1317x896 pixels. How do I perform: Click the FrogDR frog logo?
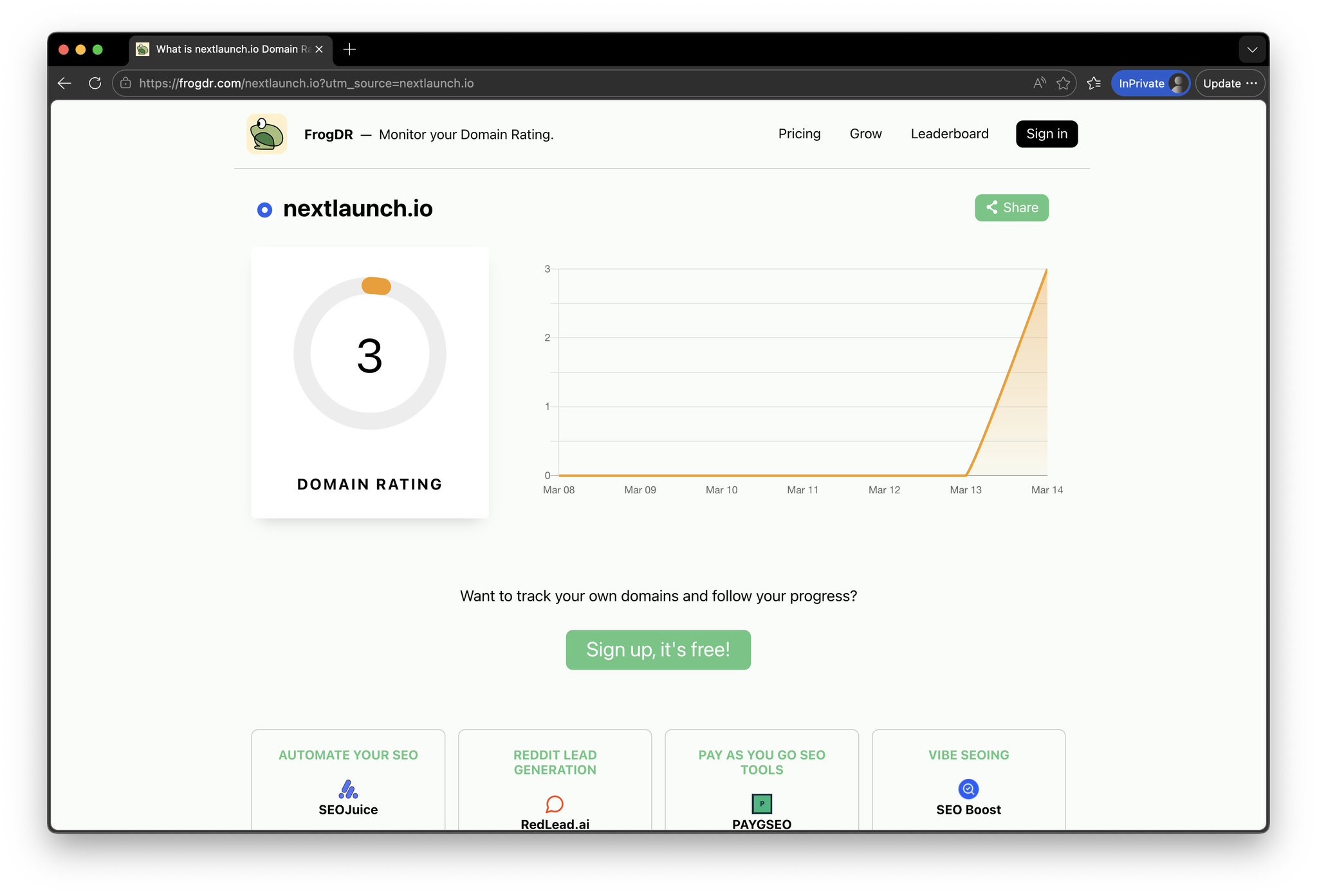(266, 134)
